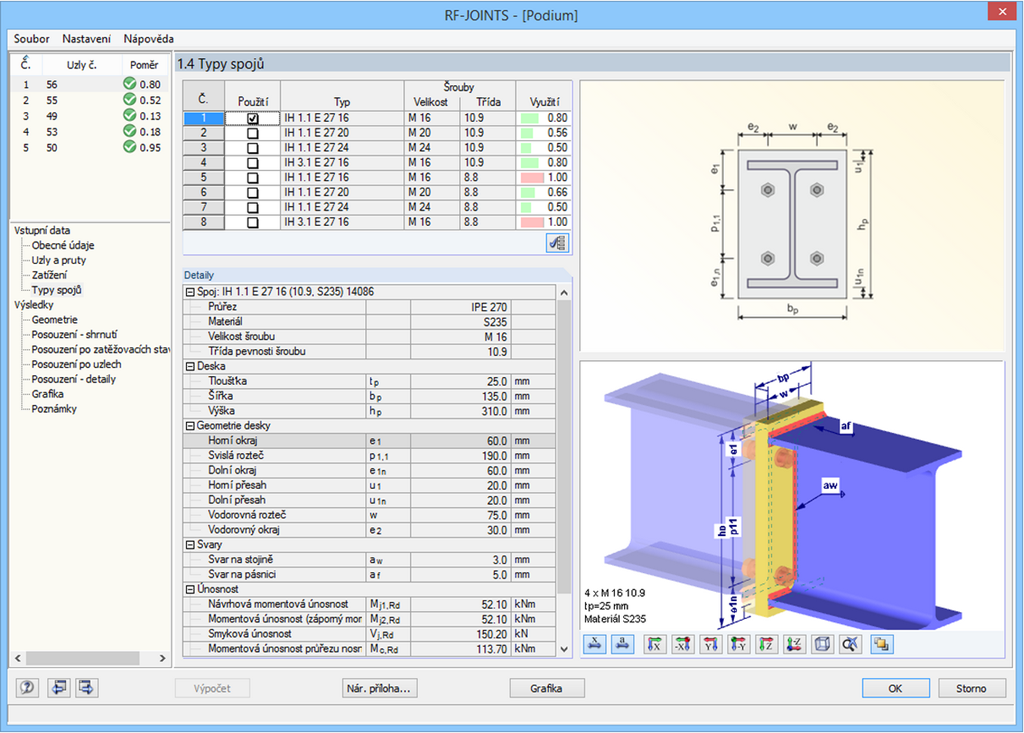
Task: Set view against Z direction
Action: [x=795, y=644]
